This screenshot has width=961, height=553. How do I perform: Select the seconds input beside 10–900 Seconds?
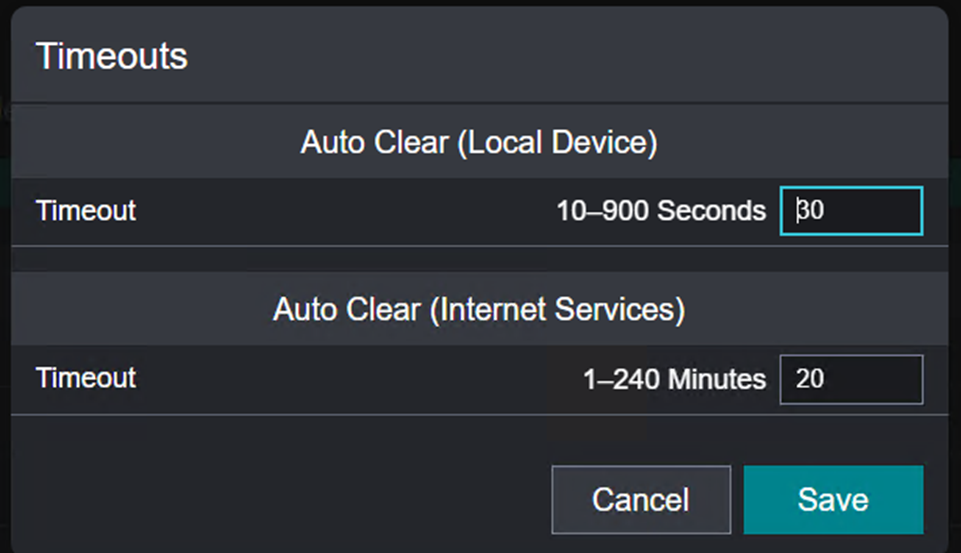coord(851,211)
